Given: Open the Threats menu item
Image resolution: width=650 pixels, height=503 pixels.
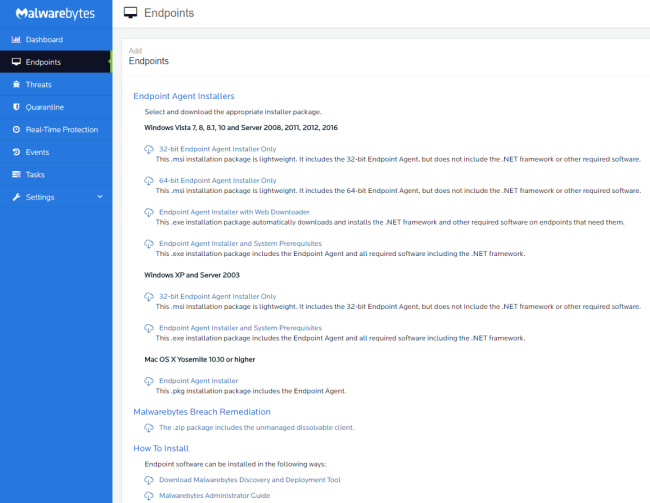Looking at the screenshot, I should tap(56, 85).
